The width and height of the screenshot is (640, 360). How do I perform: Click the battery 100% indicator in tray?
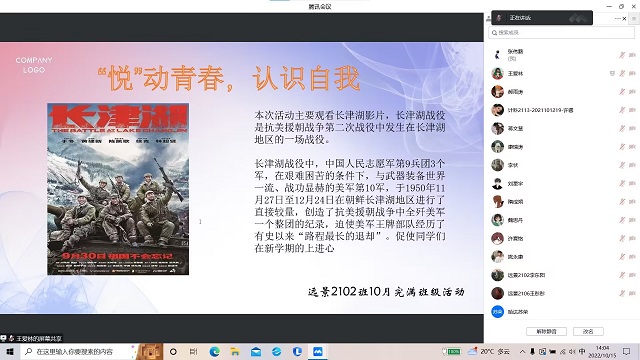coord(452,351)
